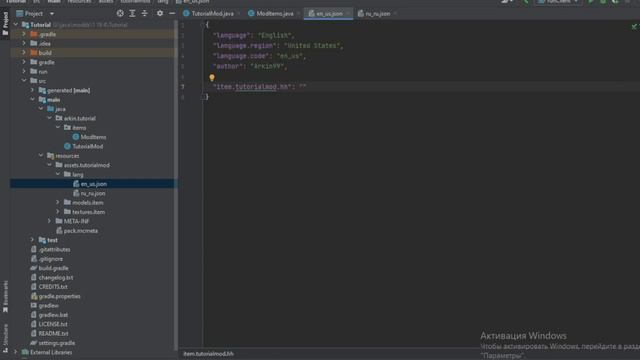
Task: Expand the textures.item folder
Action: pos(58,212)
